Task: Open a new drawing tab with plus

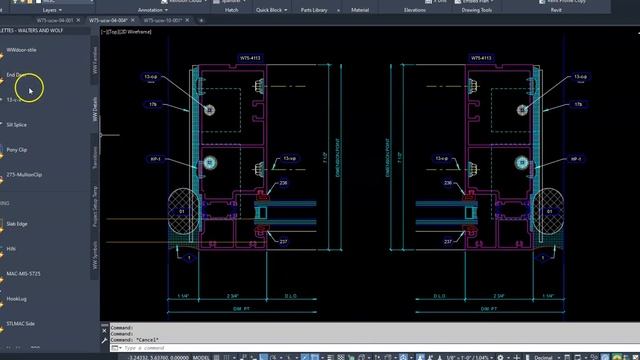Action: [x=201, y=20]
